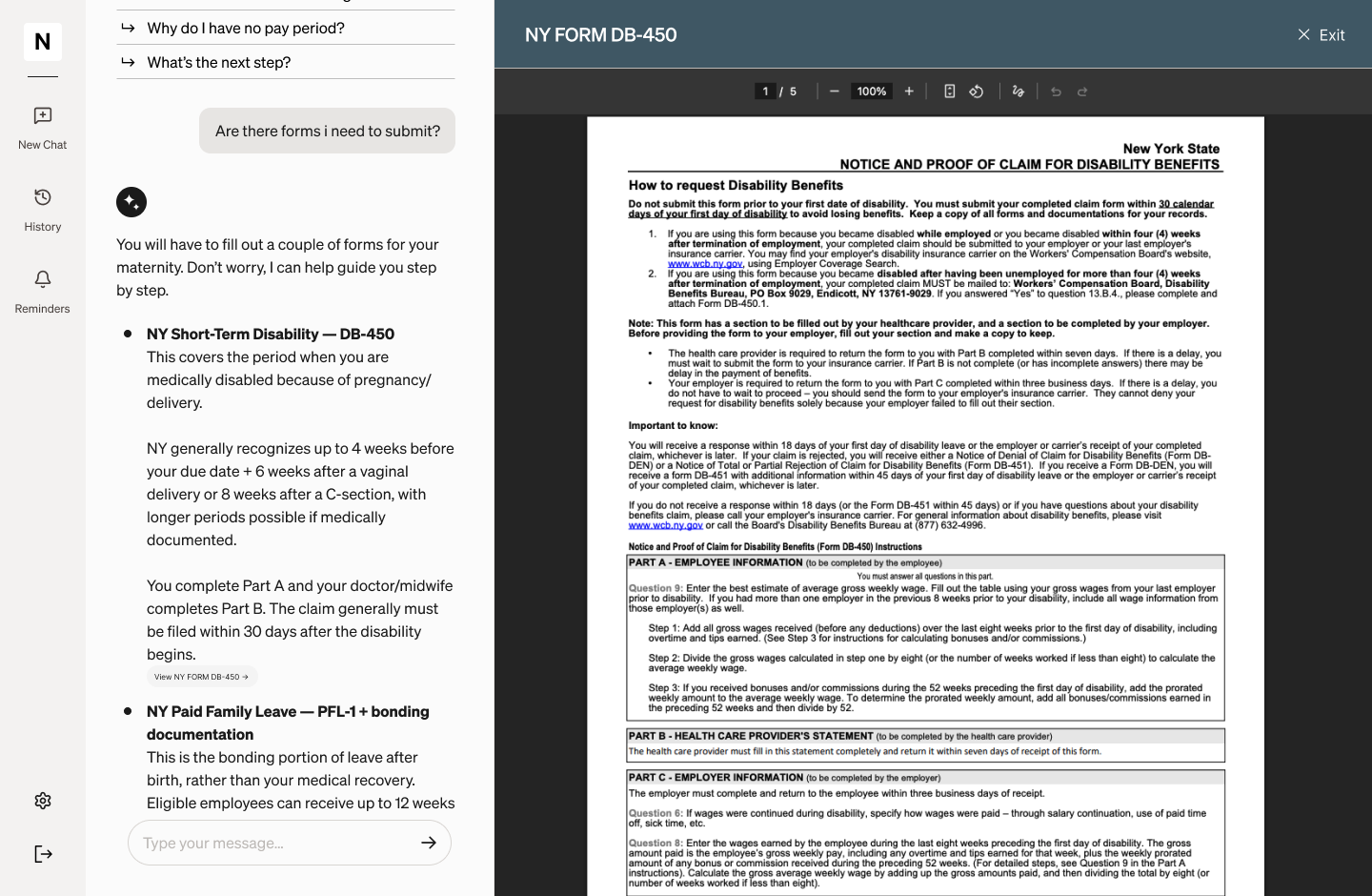Open the History panel
This screenshot has height=896, width=1372.
43,211
